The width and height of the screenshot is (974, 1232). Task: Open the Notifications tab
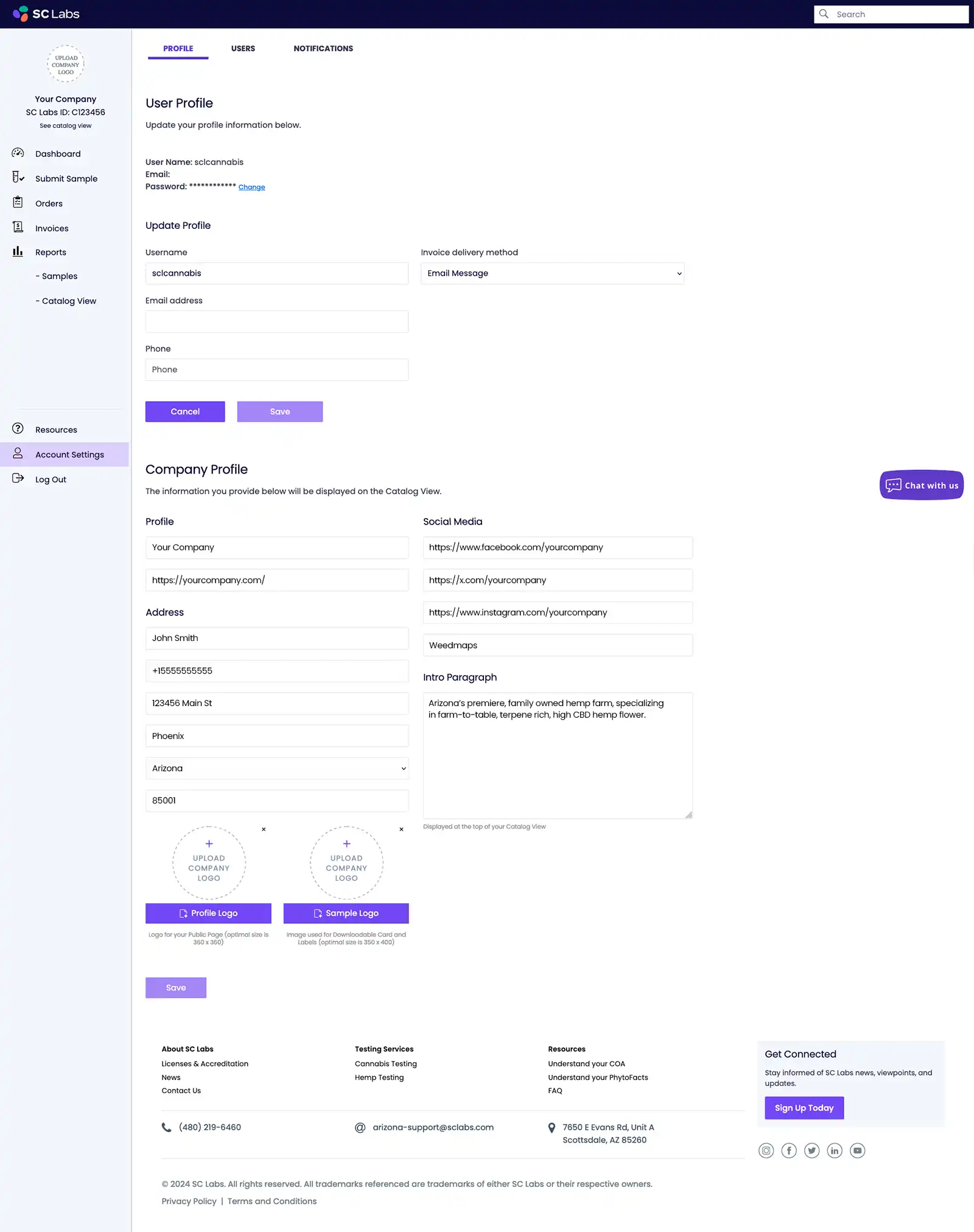point(323,48)
